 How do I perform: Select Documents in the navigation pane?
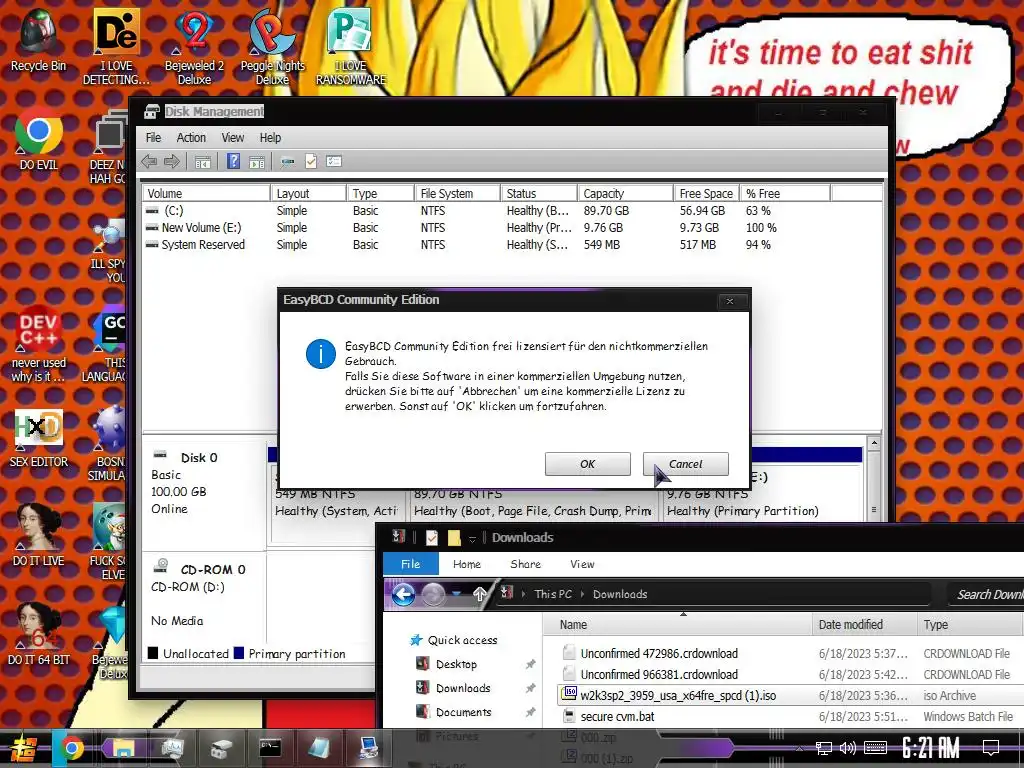(x=463, y=712)
